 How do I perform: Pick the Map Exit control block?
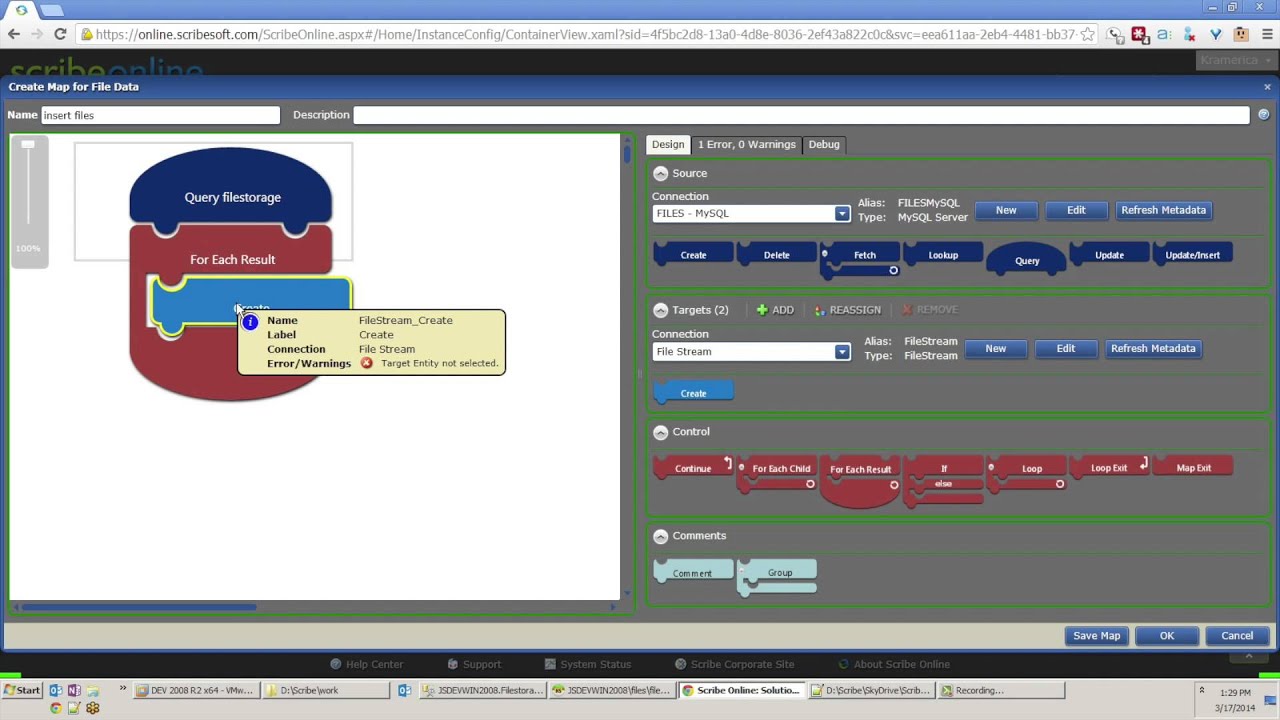[x=1192, y=468]
